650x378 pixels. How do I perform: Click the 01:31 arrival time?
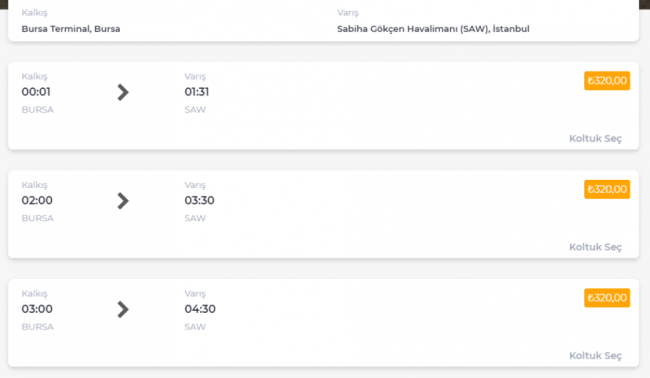click(x=197, y=92)
